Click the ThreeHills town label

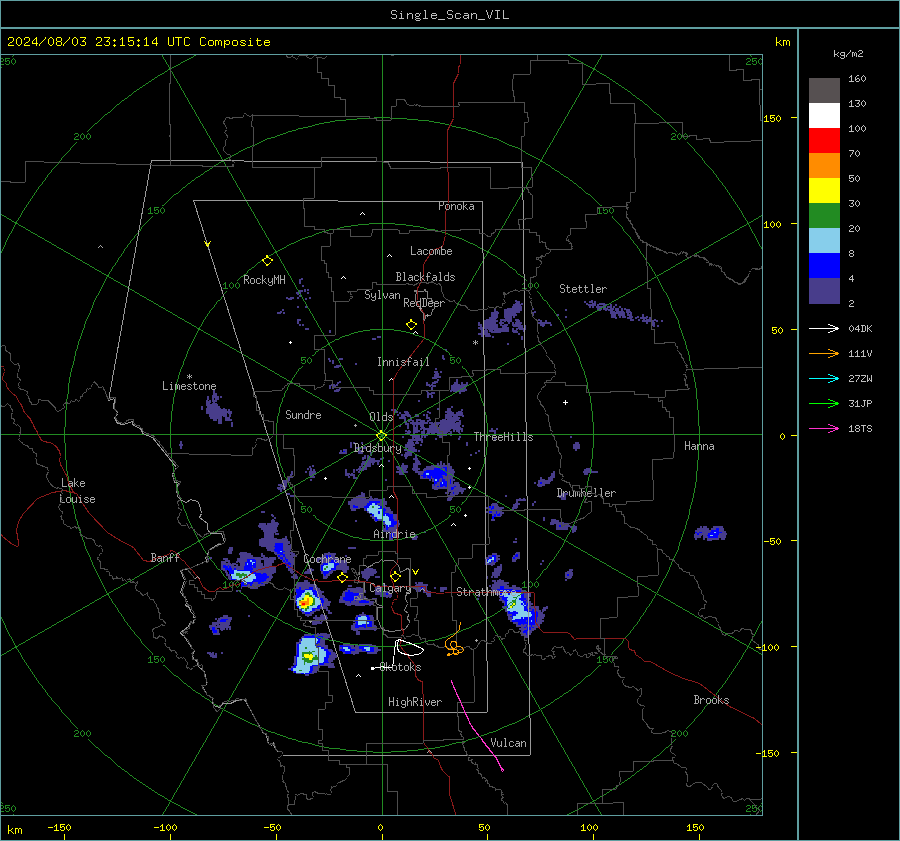[503, 437]
